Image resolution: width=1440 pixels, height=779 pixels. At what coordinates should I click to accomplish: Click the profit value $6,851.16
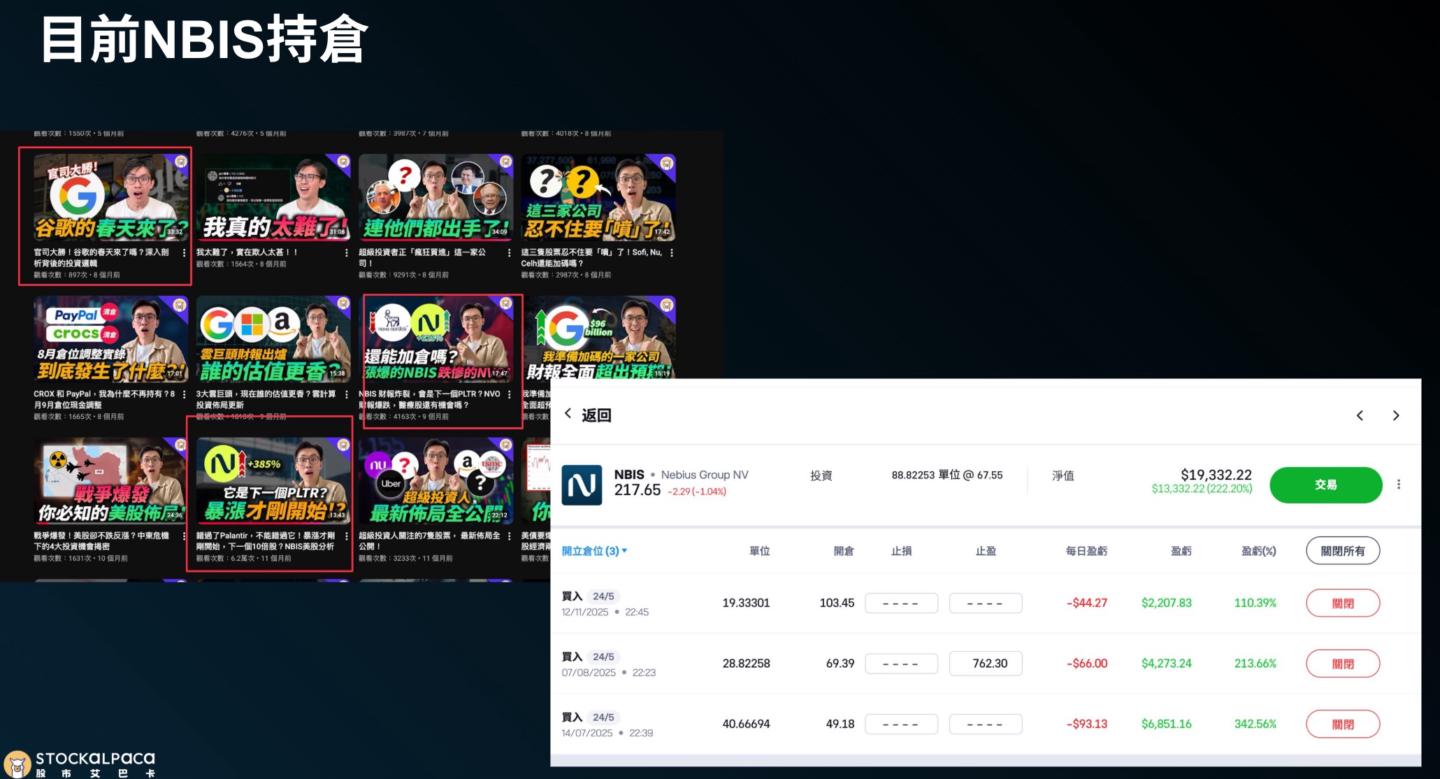tap(1166, 724)
